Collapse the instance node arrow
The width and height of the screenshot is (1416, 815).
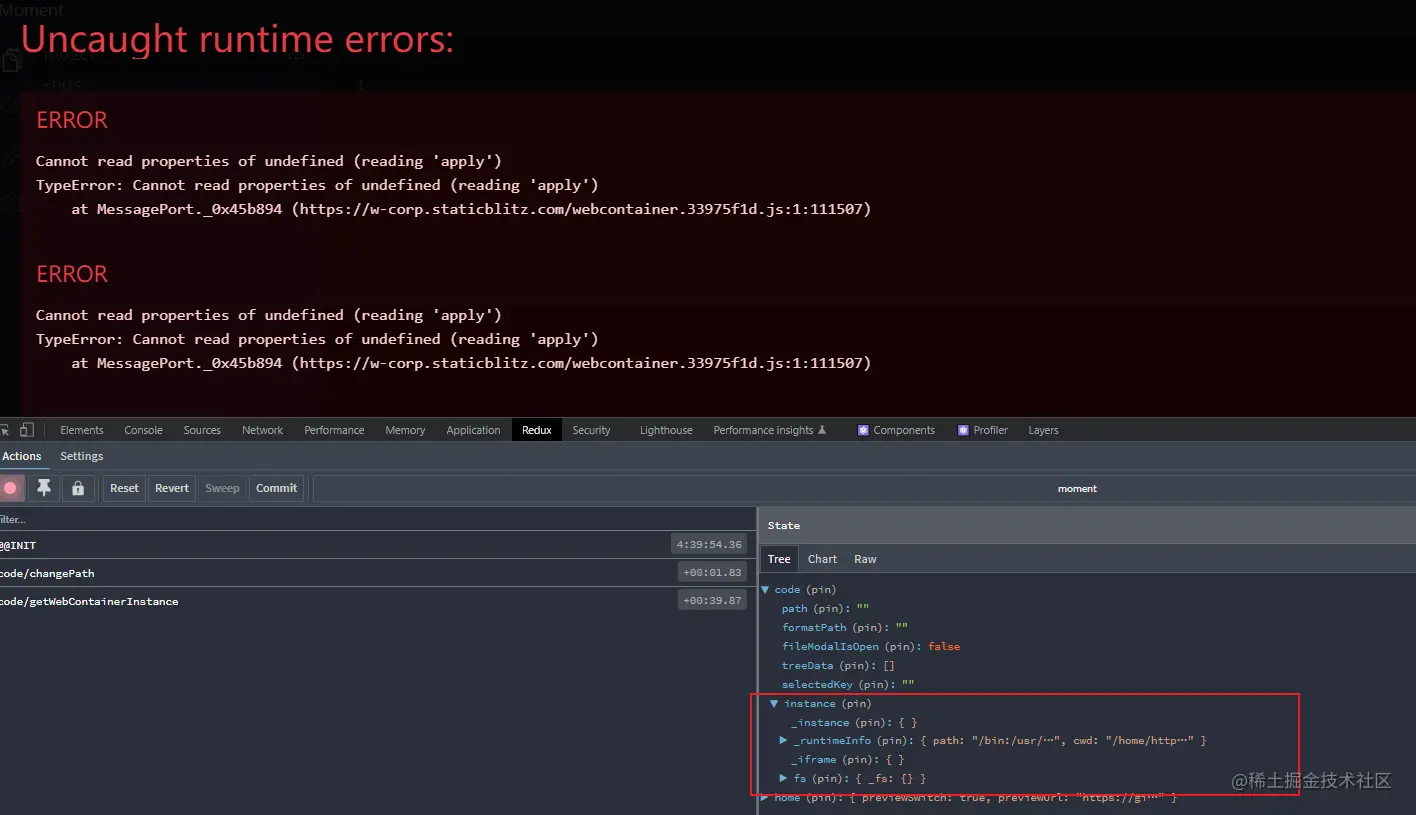pos(774,704)
